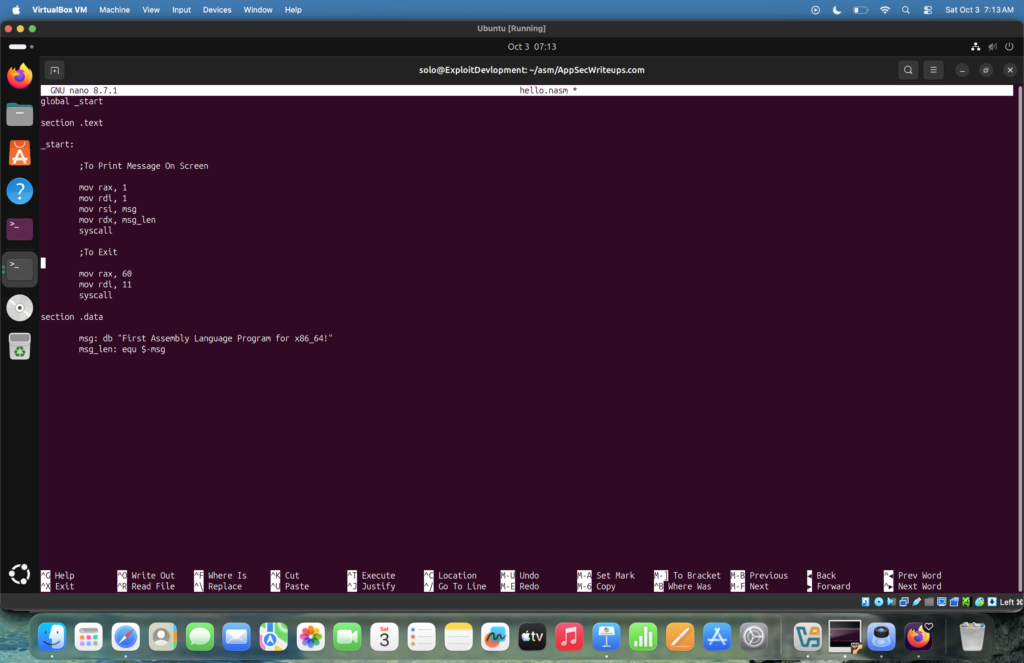Click the screen recording play icon
This screenshot has height=663, width=1024.
click(815, 10)
